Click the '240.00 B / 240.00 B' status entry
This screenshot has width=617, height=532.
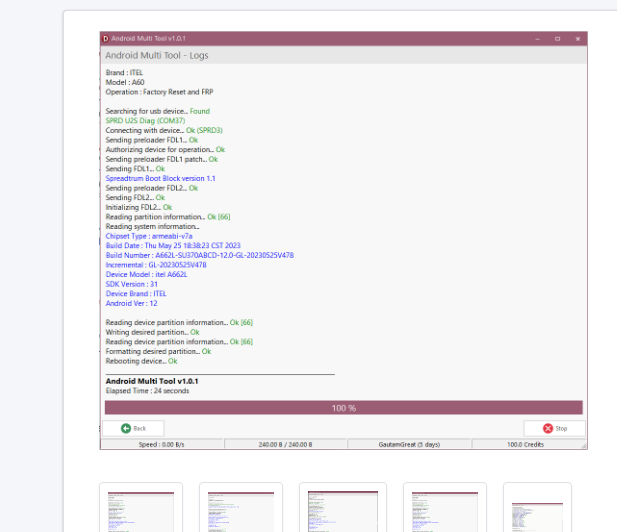285,444
